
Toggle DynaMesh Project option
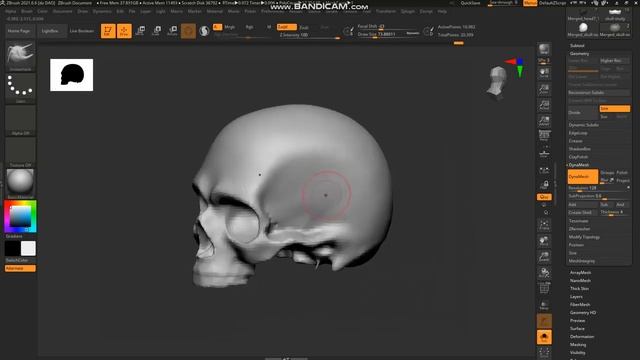click(x=623, y=180)
